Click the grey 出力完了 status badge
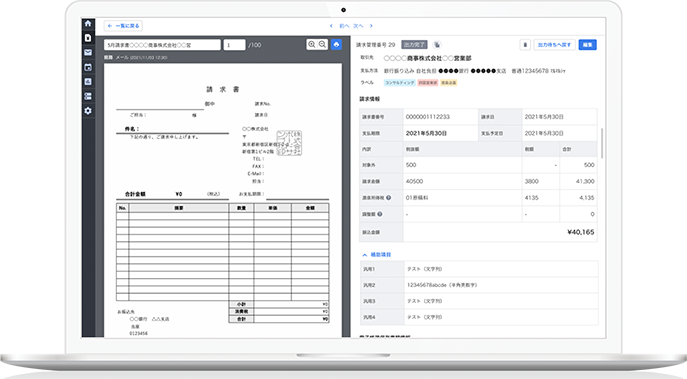 414,45
